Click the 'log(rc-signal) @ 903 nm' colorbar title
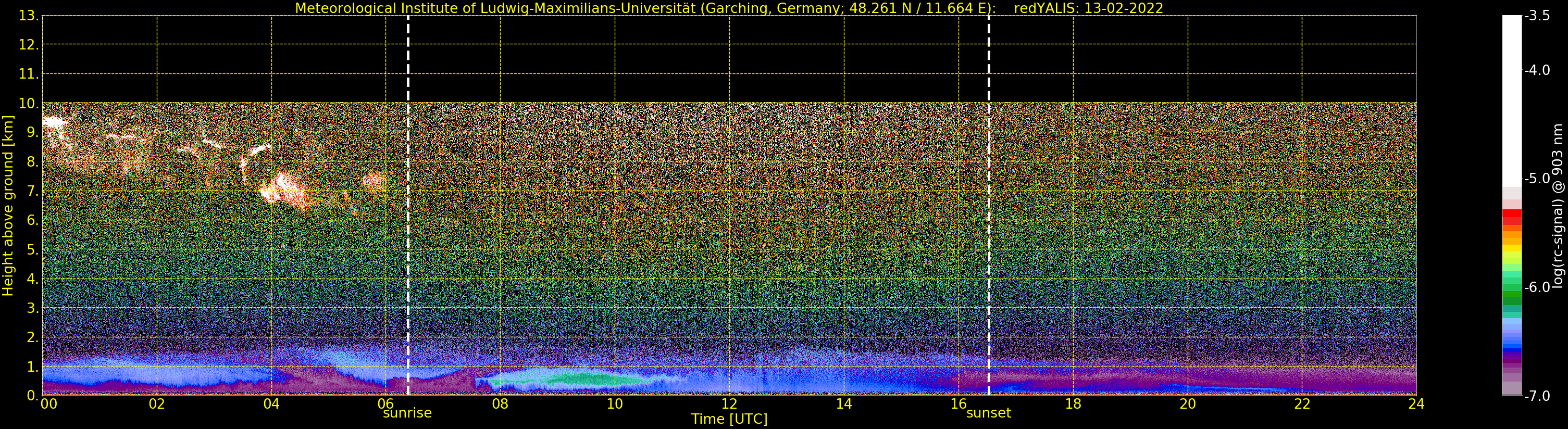Viewport: 1568px width, 429px height. [x=1558, y=206]
